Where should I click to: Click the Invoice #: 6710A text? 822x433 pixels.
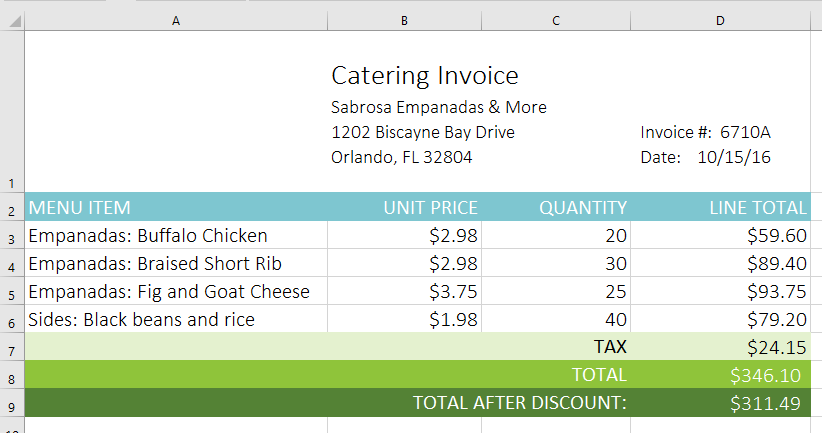[706, 132]
